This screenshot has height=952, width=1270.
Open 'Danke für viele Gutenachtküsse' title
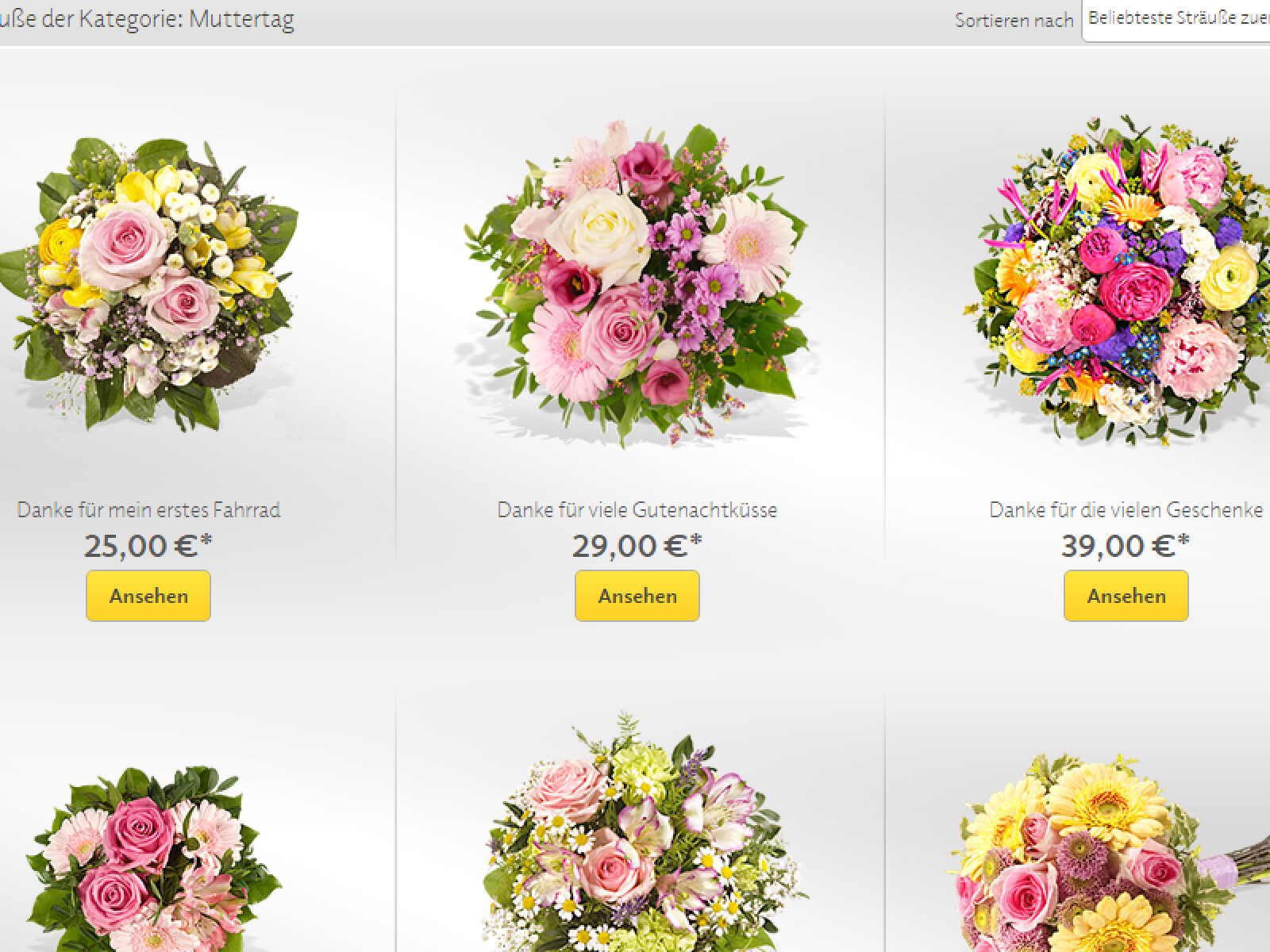(637, 509)
